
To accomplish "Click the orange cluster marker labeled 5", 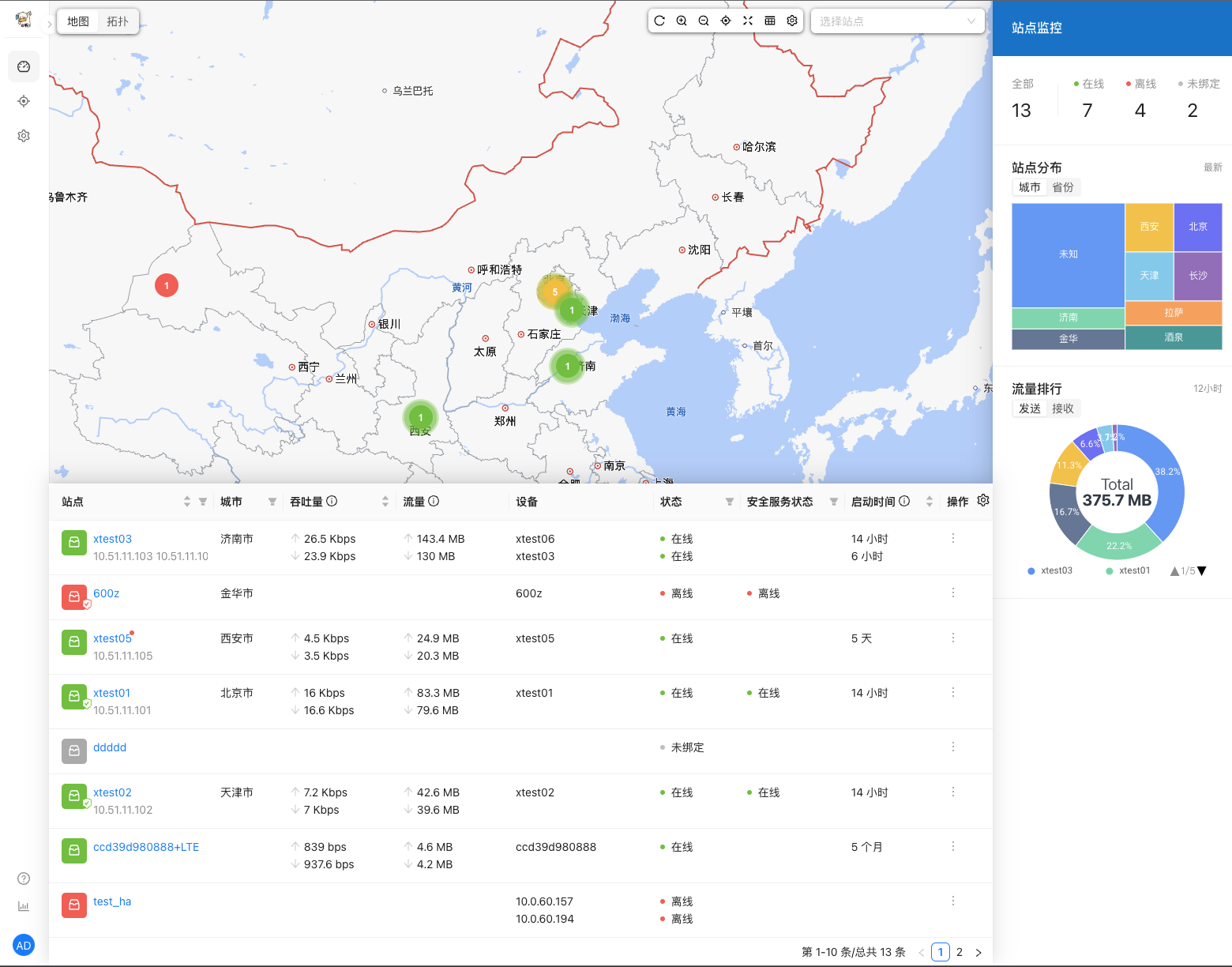I will pos(555,292).
